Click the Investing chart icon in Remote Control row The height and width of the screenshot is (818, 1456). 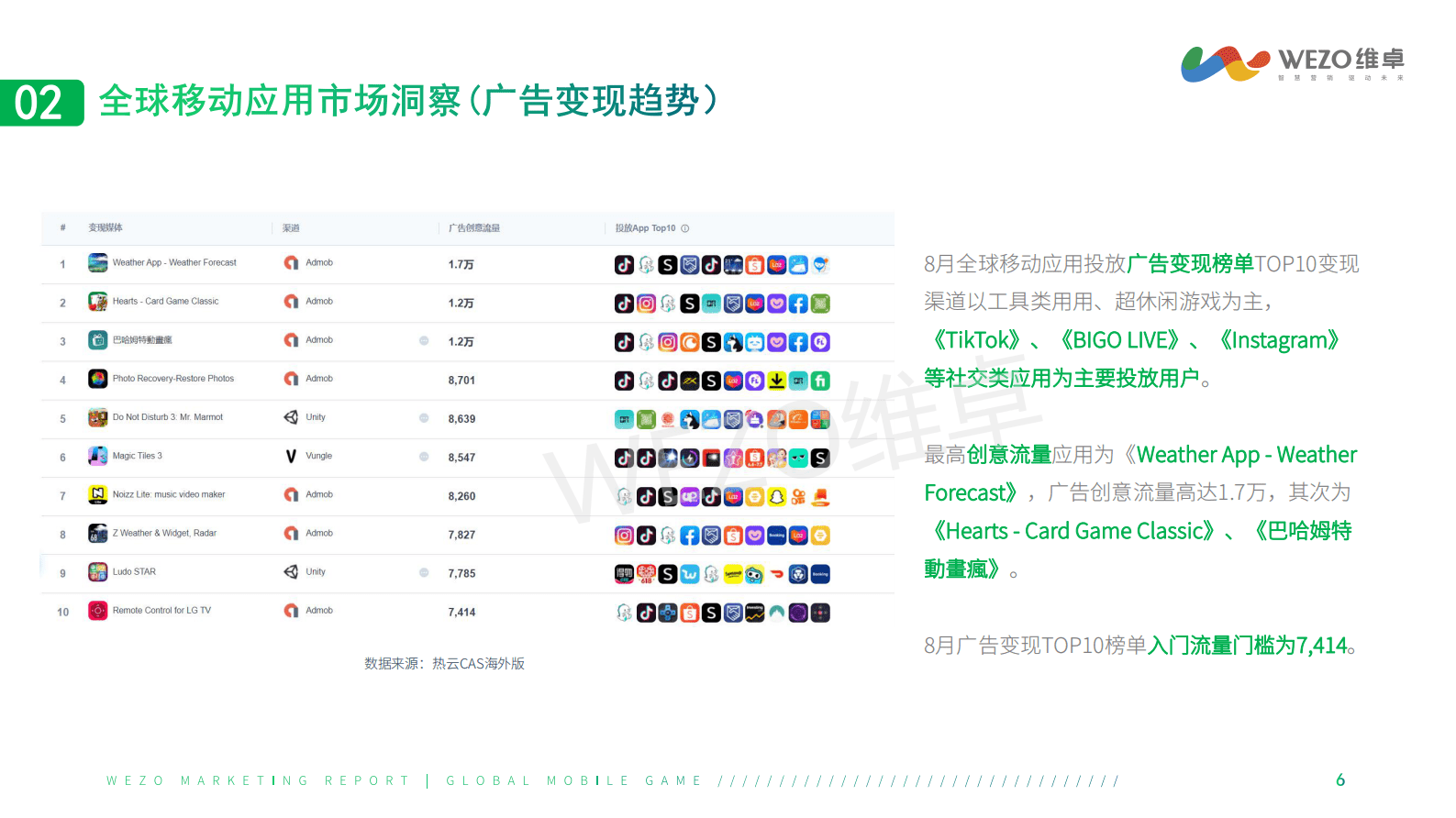point(755,613)
